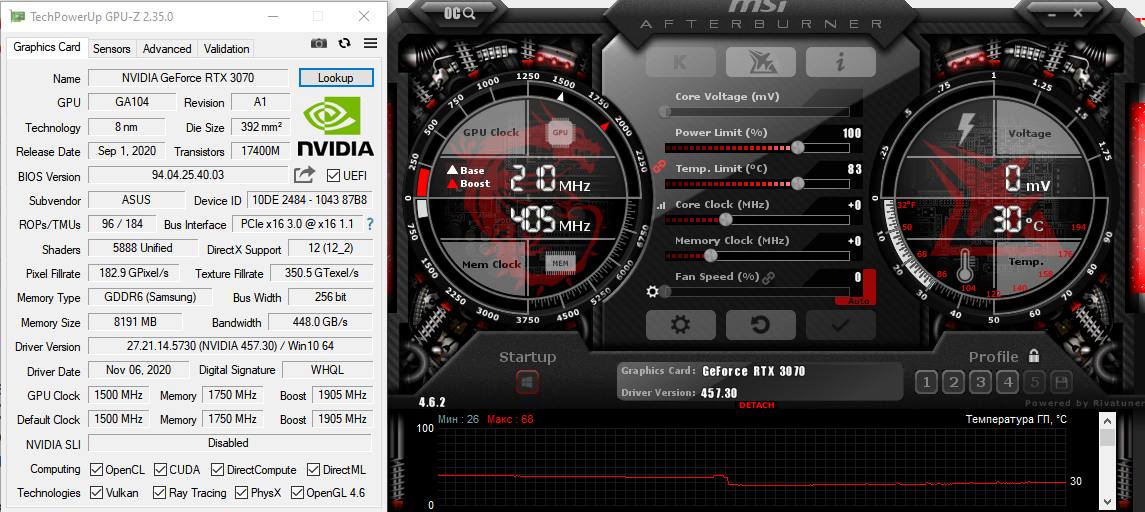The height and width of the screenshot is (512, 1145).
Task: Click the GPU-Z refresh icon
Action: click(345, 44)
